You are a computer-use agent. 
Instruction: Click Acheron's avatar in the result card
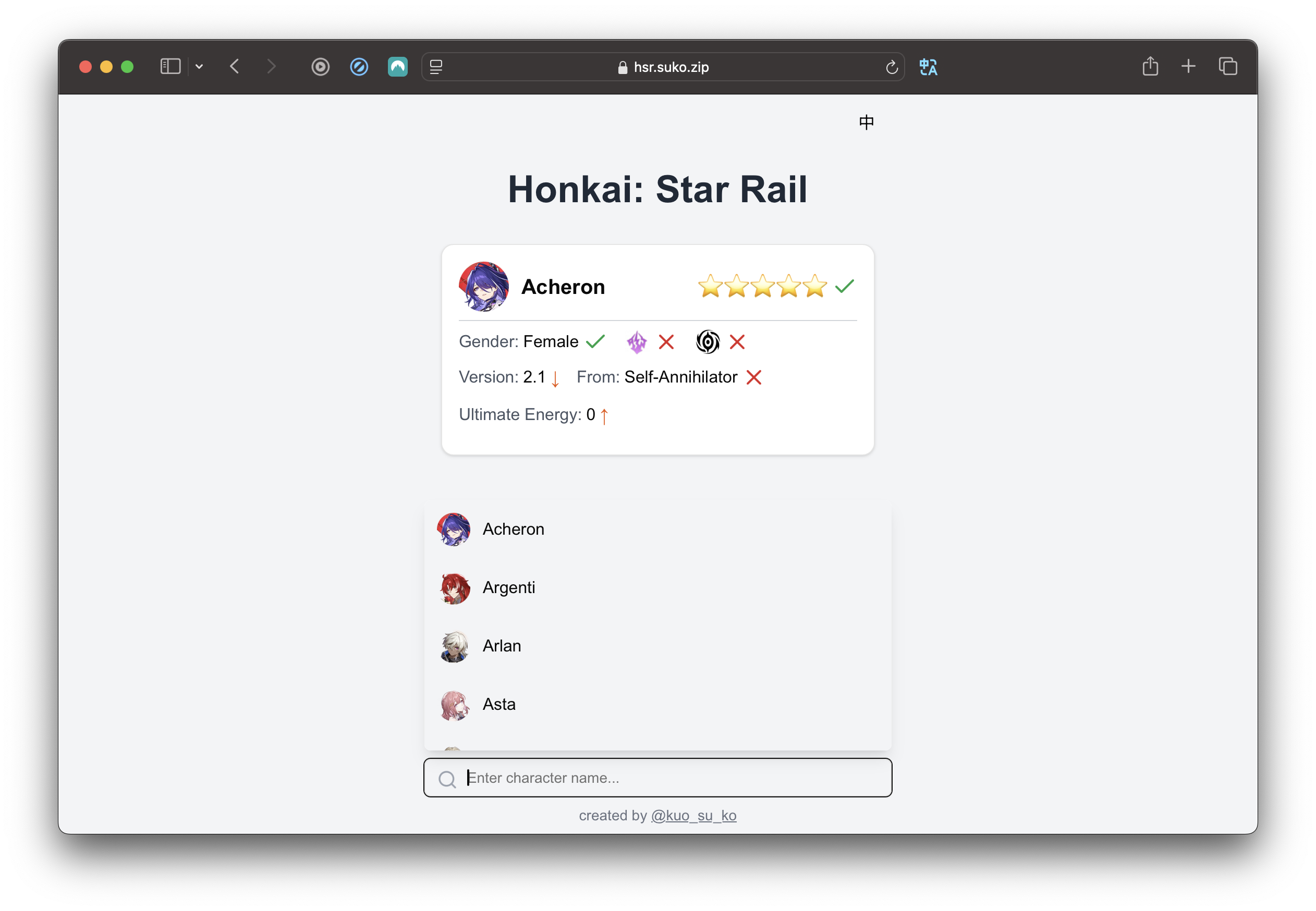[x=483, y=287]
